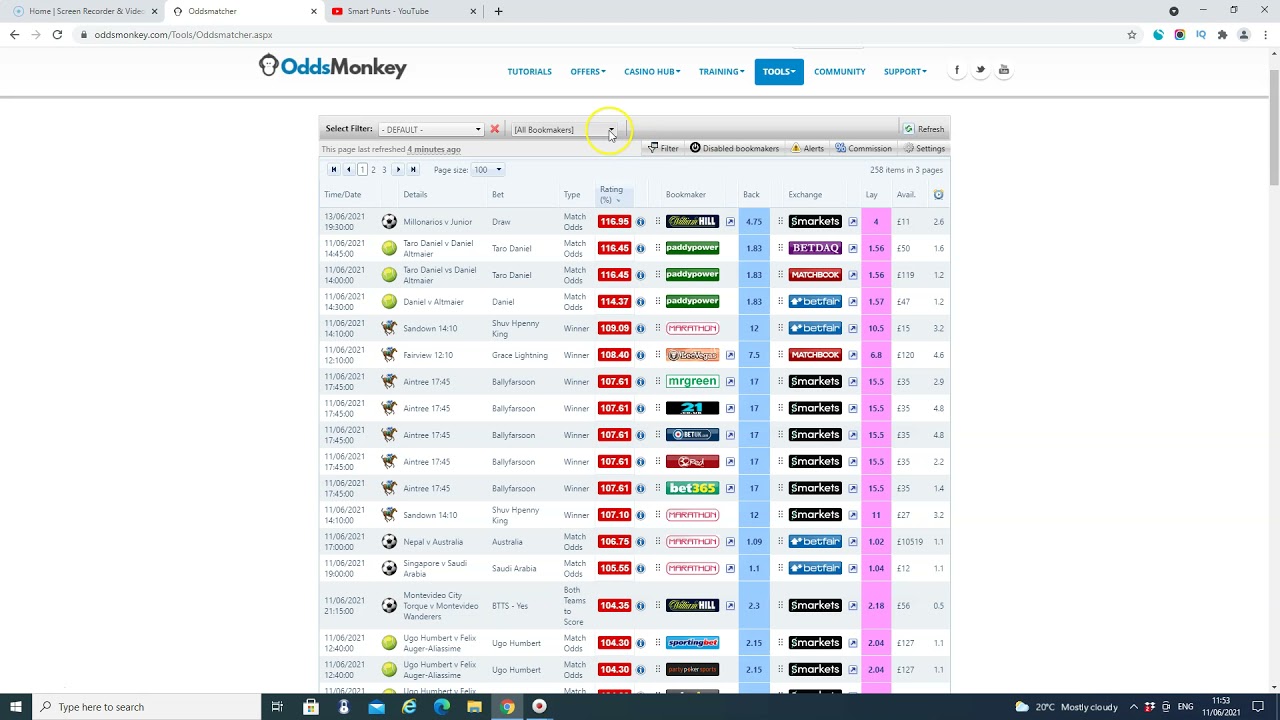Click blue back odds 4.75 cell
The image size is (1280, 720).
point(754,222)
